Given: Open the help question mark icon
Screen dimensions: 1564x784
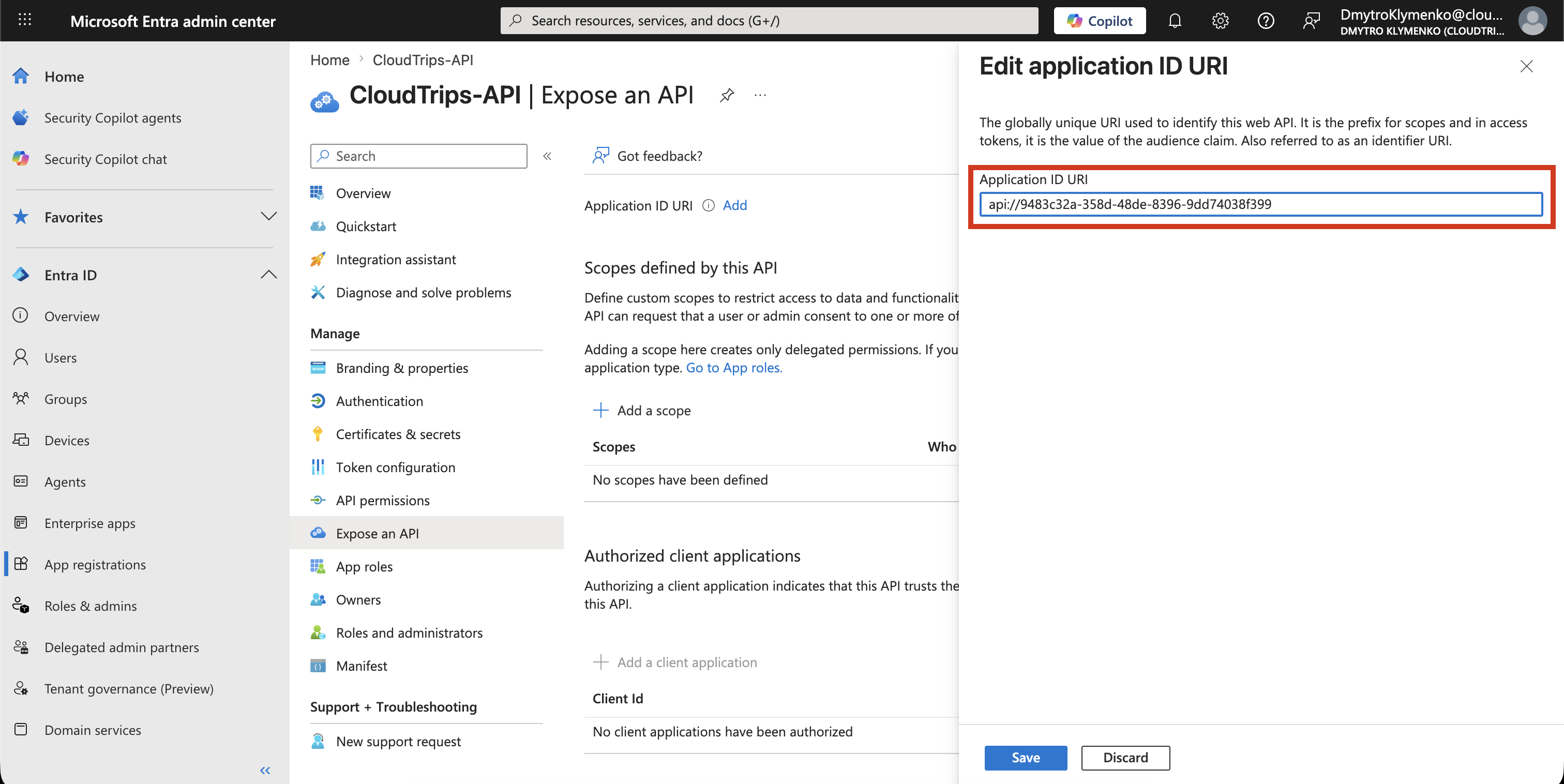Looking at the screenshot, I should click(1265, 21).
